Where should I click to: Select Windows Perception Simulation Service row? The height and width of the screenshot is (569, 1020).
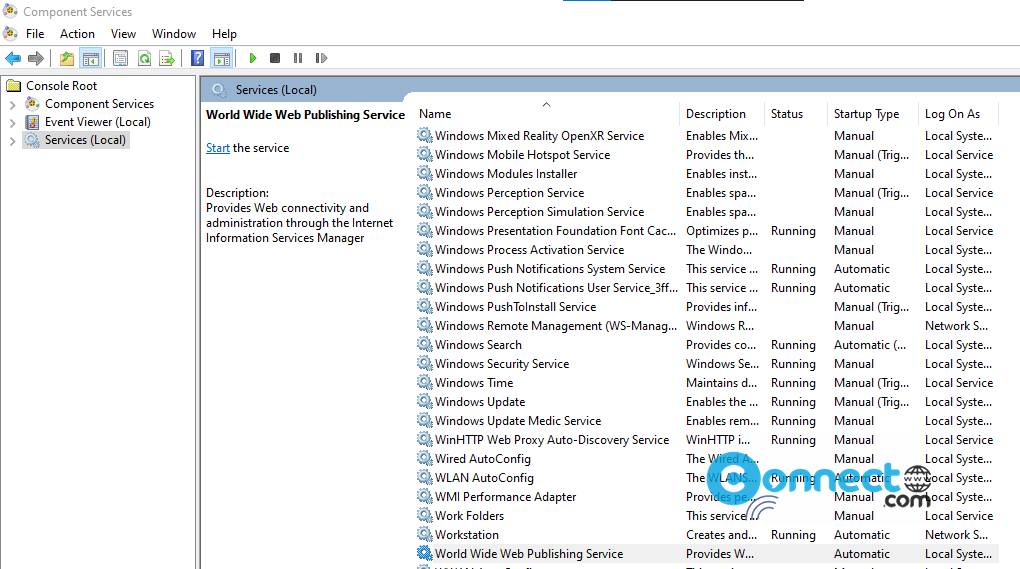click(x=706, y=211)
